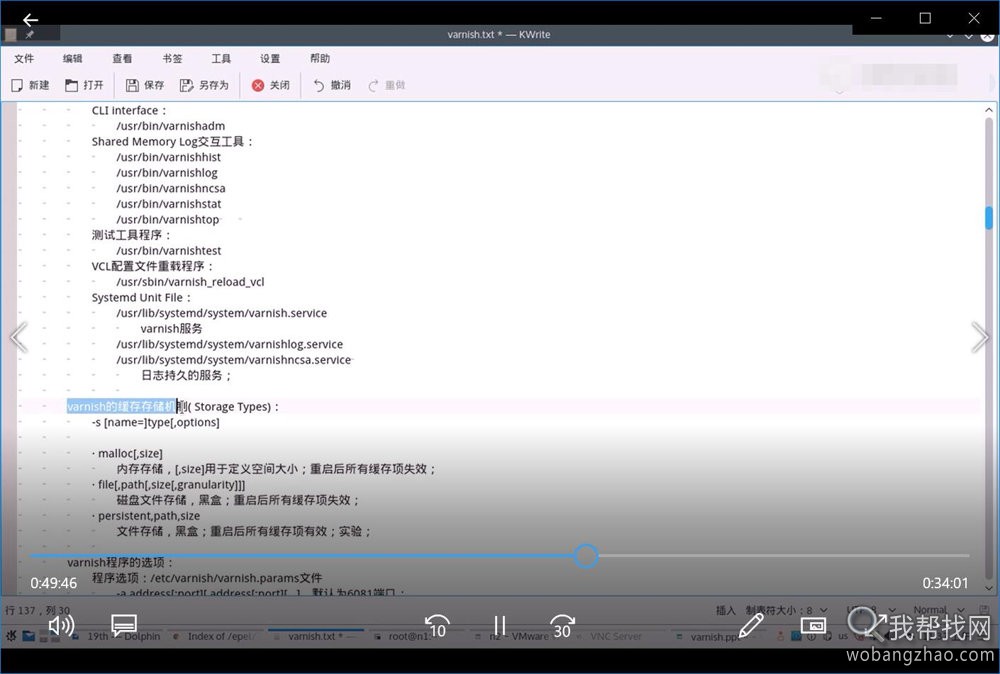Click the /usr/bin/varnishlog line
Viewport: 1000px width, 674px height.
pos(166,172)
